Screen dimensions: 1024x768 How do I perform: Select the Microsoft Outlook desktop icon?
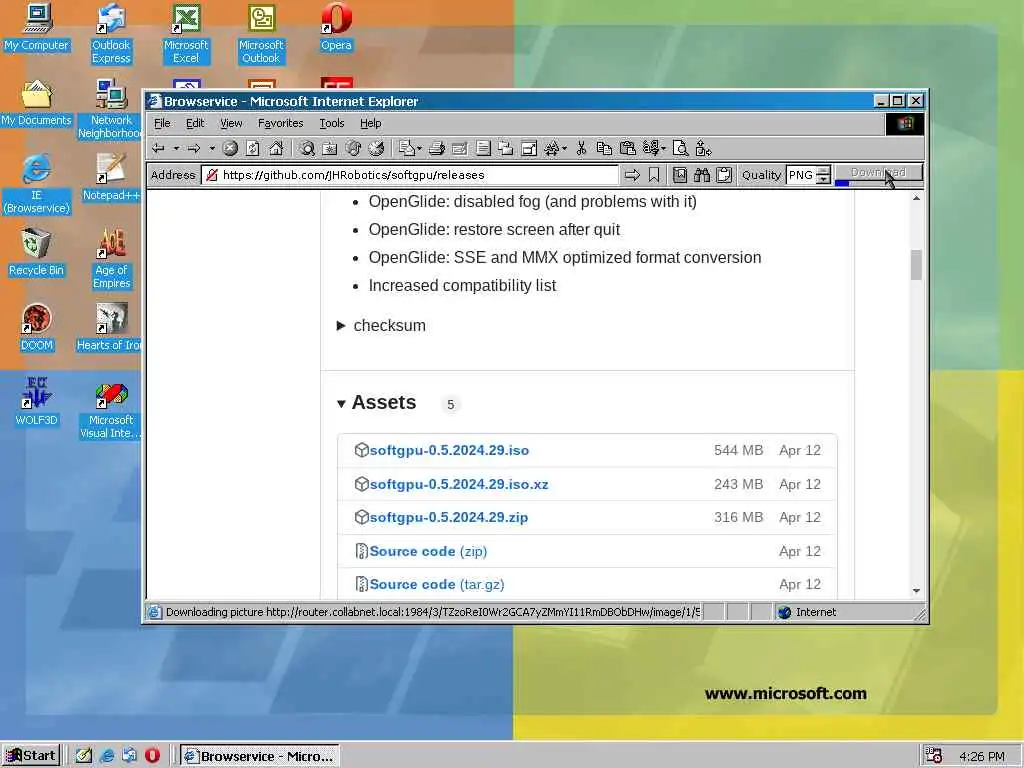click(261, 34)
